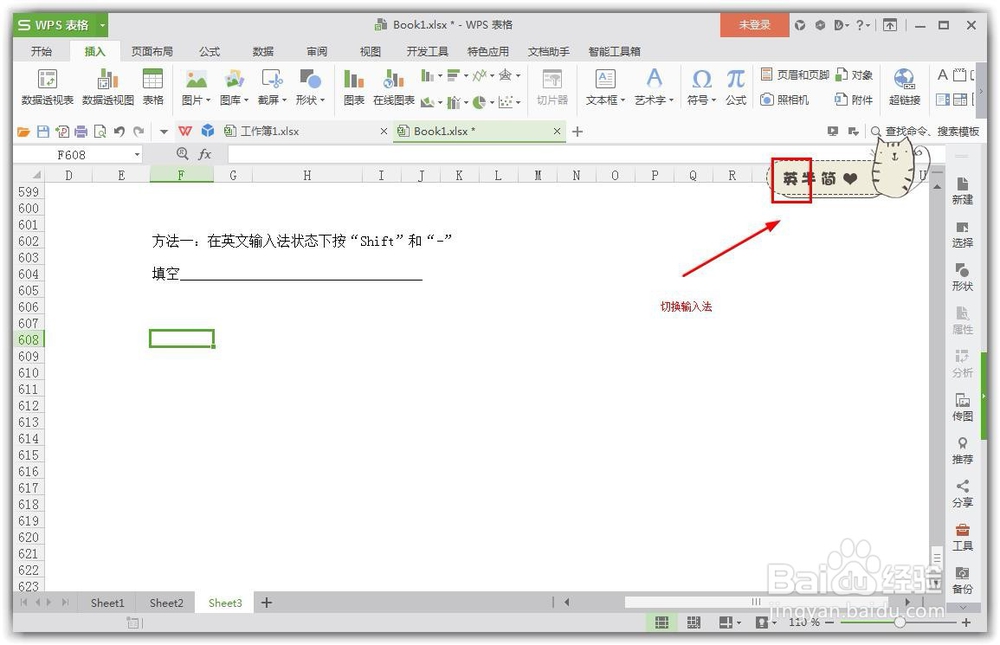Viewport: 1000px width, 645px height.
Task: Open the 图片 dropdown arrow
Action: 209,98
